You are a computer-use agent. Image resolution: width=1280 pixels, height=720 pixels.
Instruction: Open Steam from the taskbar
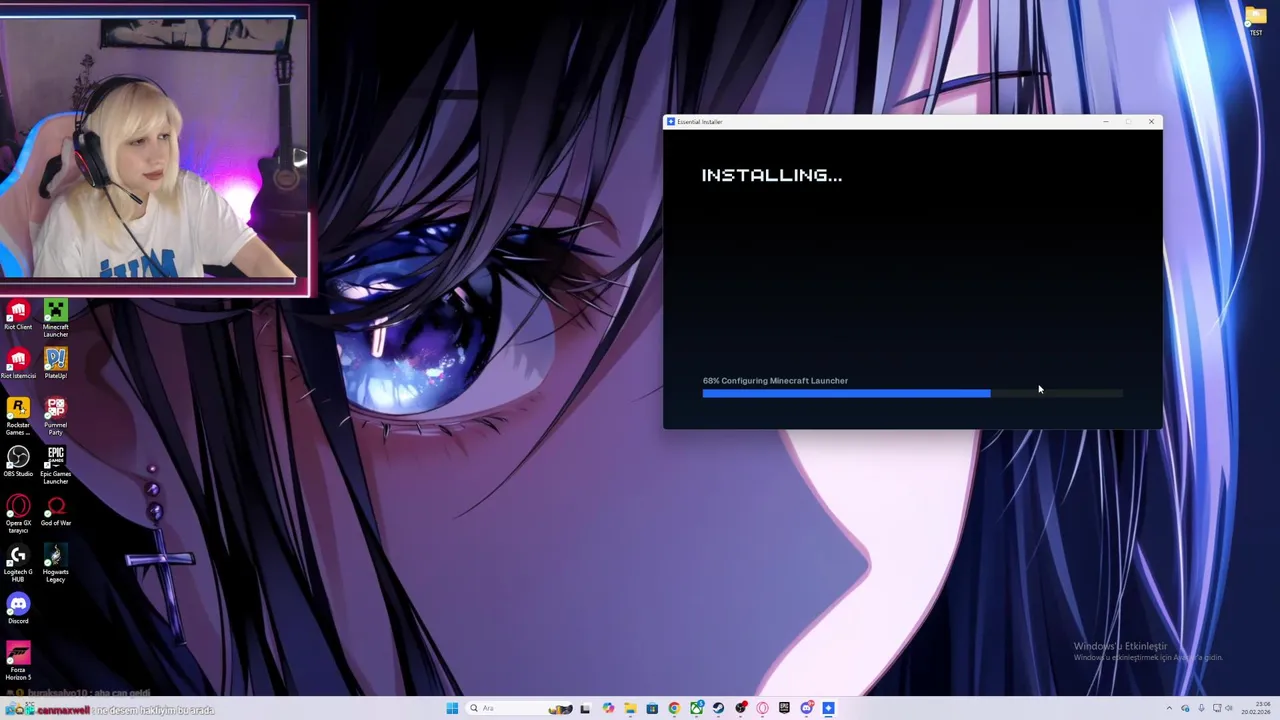[718, 708]
